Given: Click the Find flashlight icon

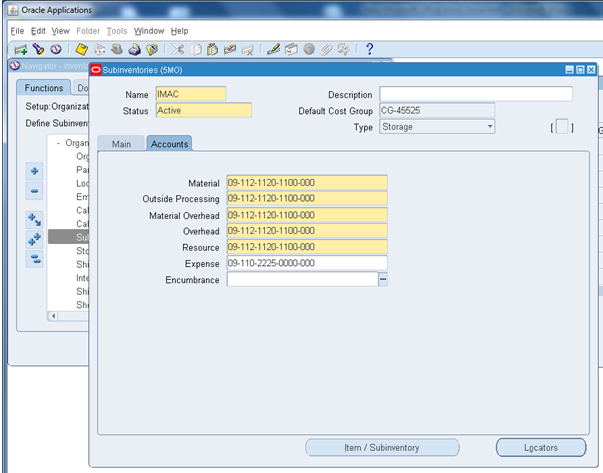Looking at the screenshot, I should click(x=39, y=49).
